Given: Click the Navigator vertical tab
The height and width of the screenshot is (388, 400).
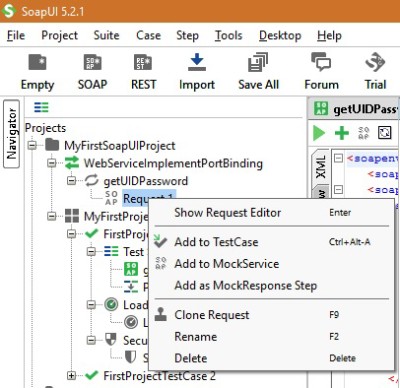Looking at the screenshot, I should [11, 133].
